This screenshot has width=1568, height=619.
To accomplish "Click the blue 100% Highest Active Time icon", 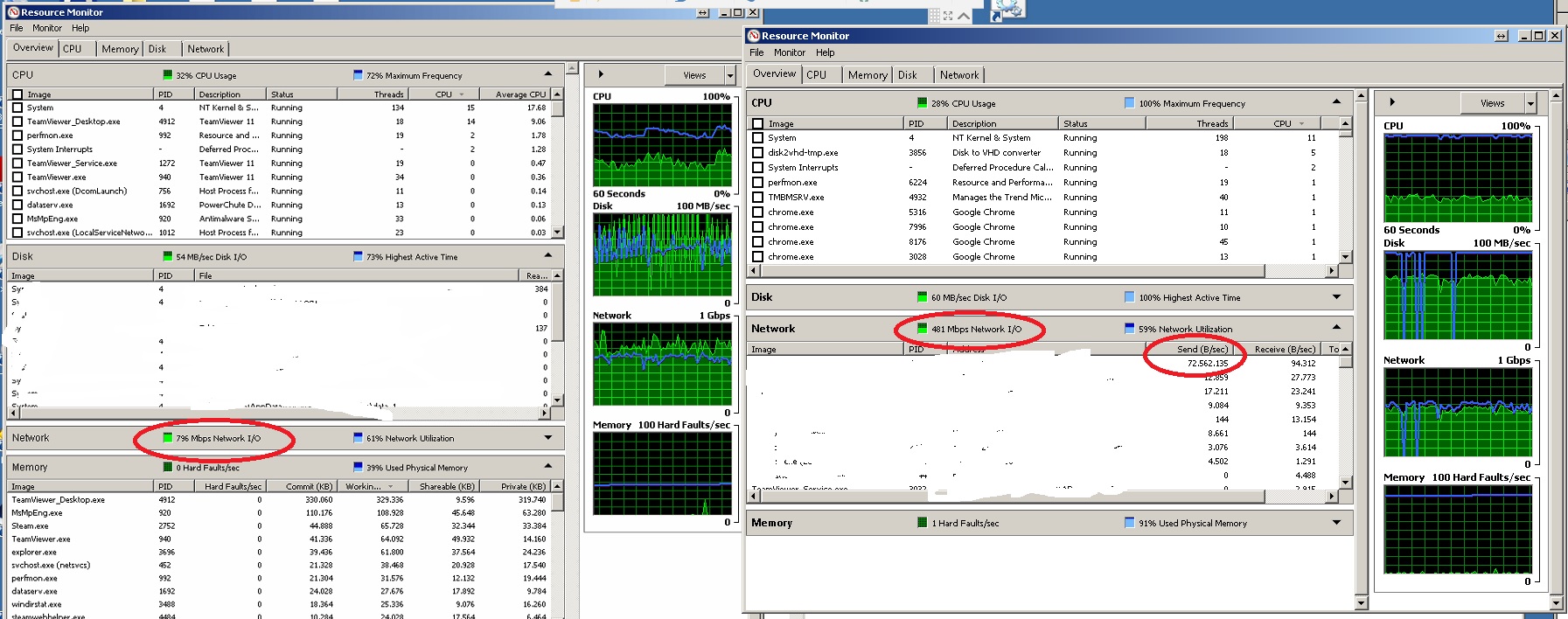I will 1130,297.
